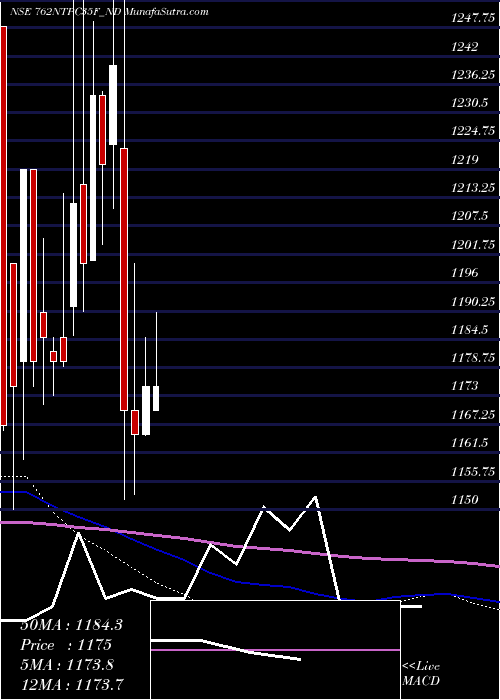This screenshot has width=500, height=700.
Task: Click the 1196 price axis label
Action: (465, 273)
